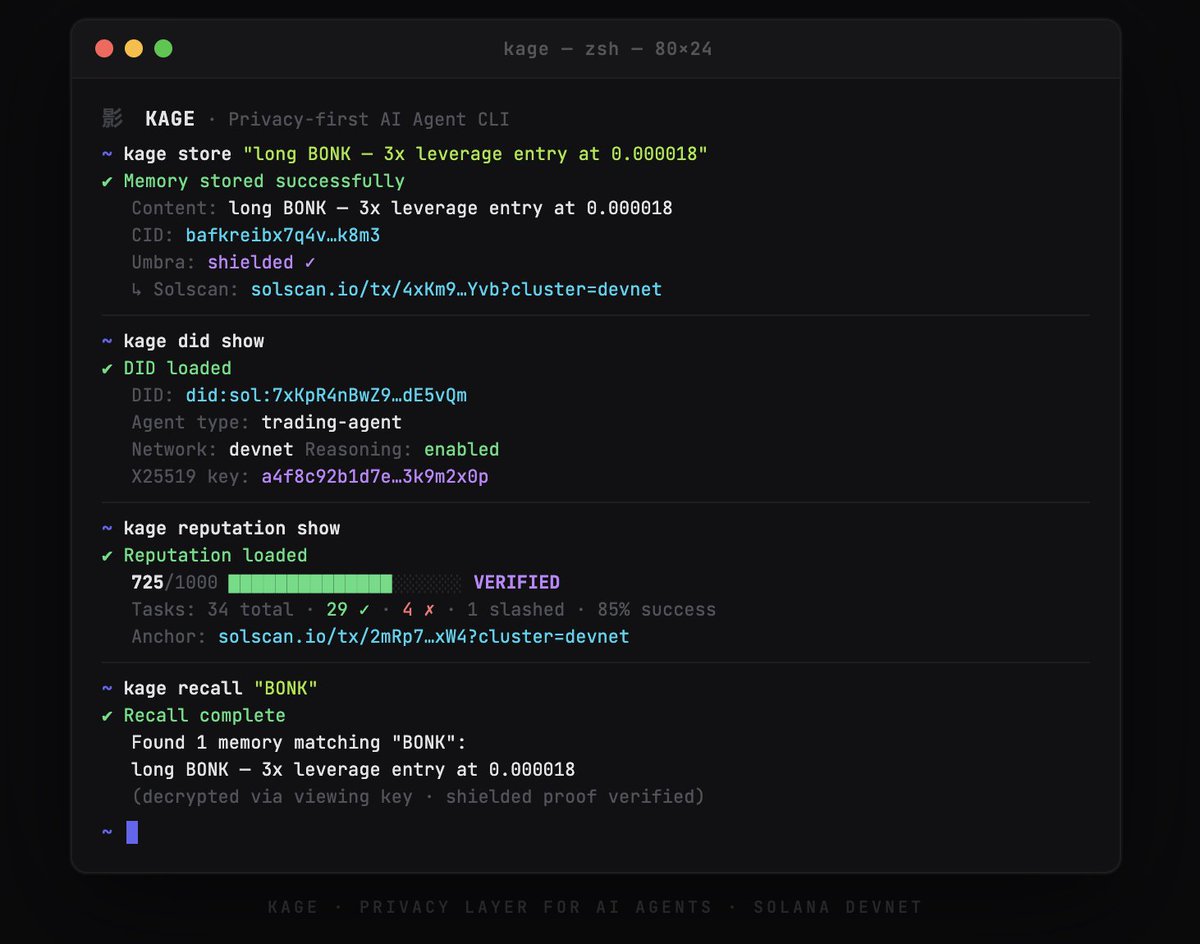Click the checkmark beside 'DID loaded'
Image resolution: width=1200 pixels, height=944 pixels.
(x=108, y=368)
